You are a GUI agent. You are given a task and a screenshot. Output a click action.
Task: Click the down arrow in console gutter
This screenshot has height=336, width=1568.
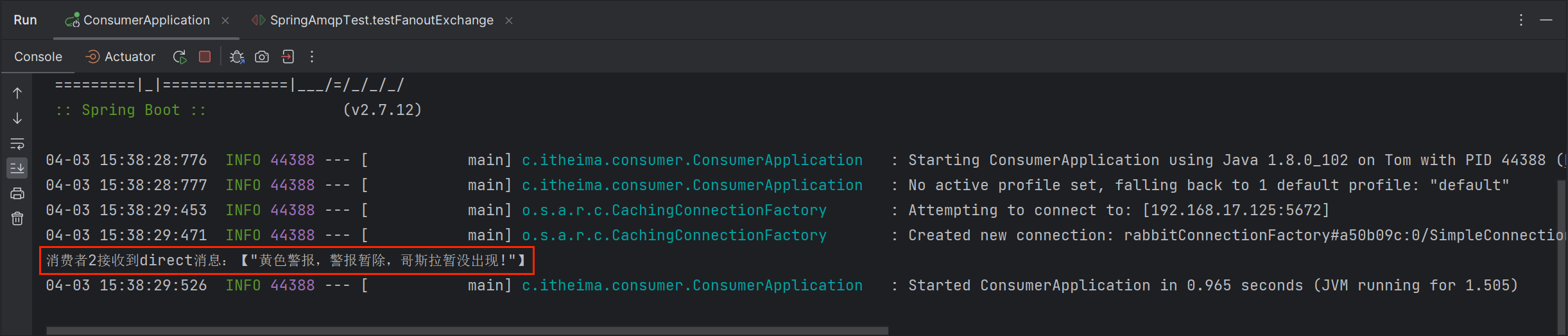(17, 119)
